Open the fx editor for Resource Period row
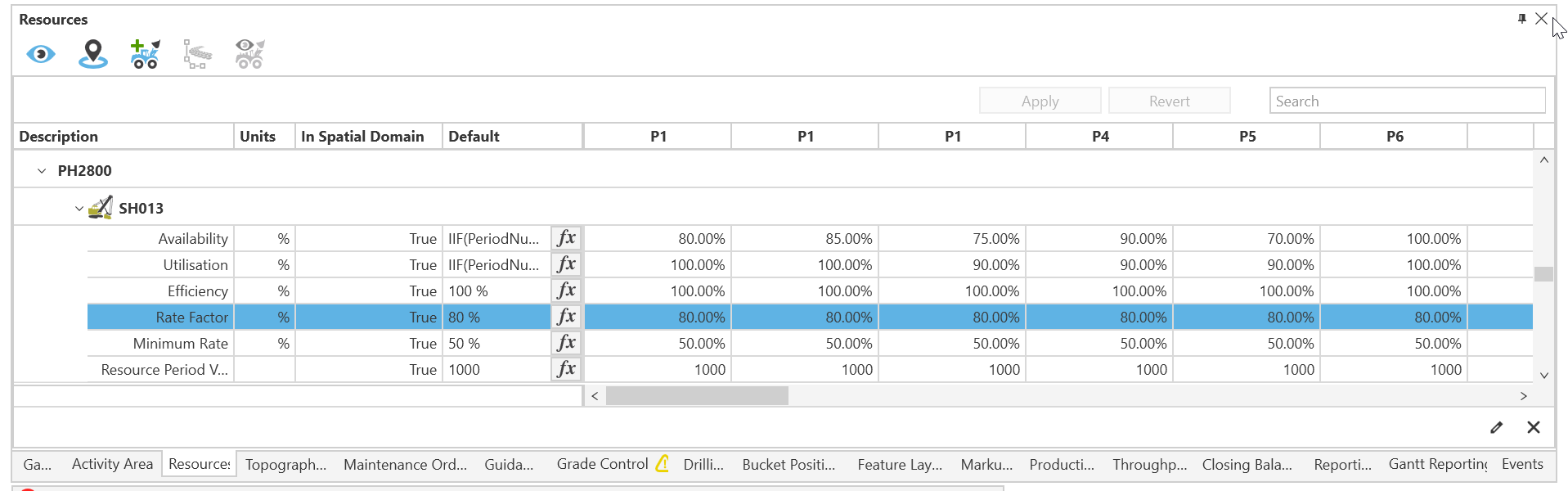 coord(566,369)
